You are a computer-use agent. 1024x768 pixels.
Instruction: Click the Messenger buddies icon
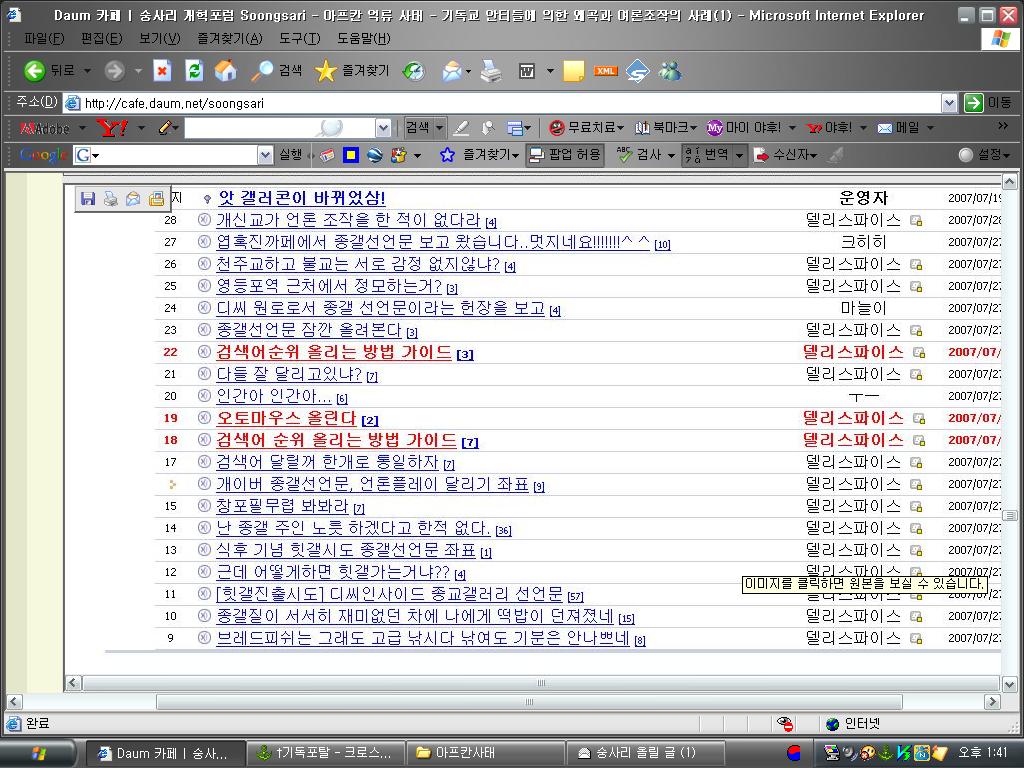coord(670,70)
